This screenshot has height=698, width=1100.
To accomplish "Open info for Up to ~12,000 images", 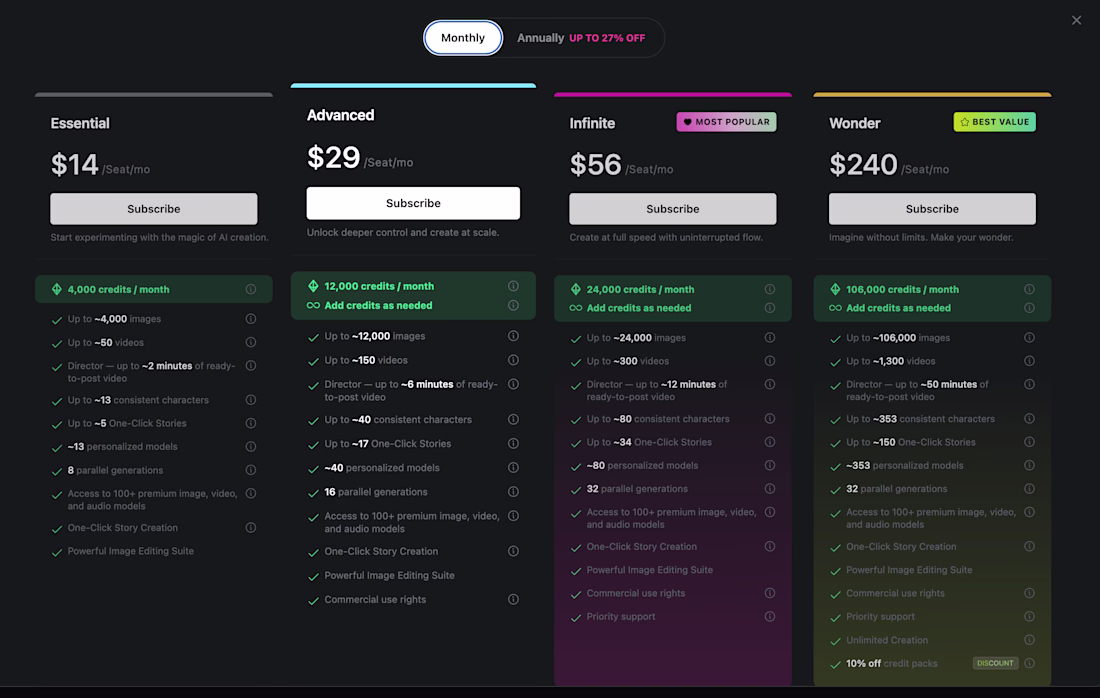I will tap(514, 336).
